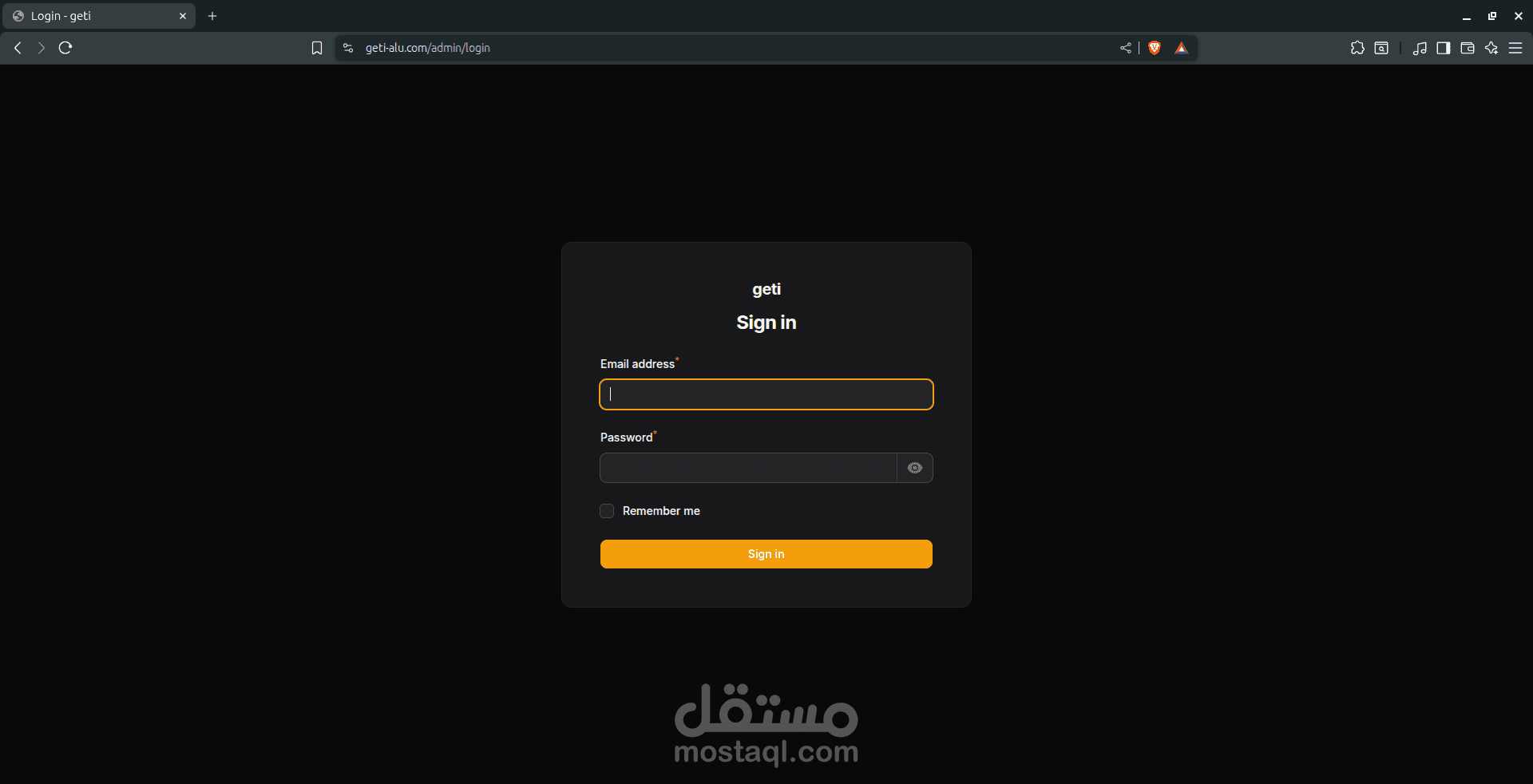Open a new tab with plus button

[212, 16]
